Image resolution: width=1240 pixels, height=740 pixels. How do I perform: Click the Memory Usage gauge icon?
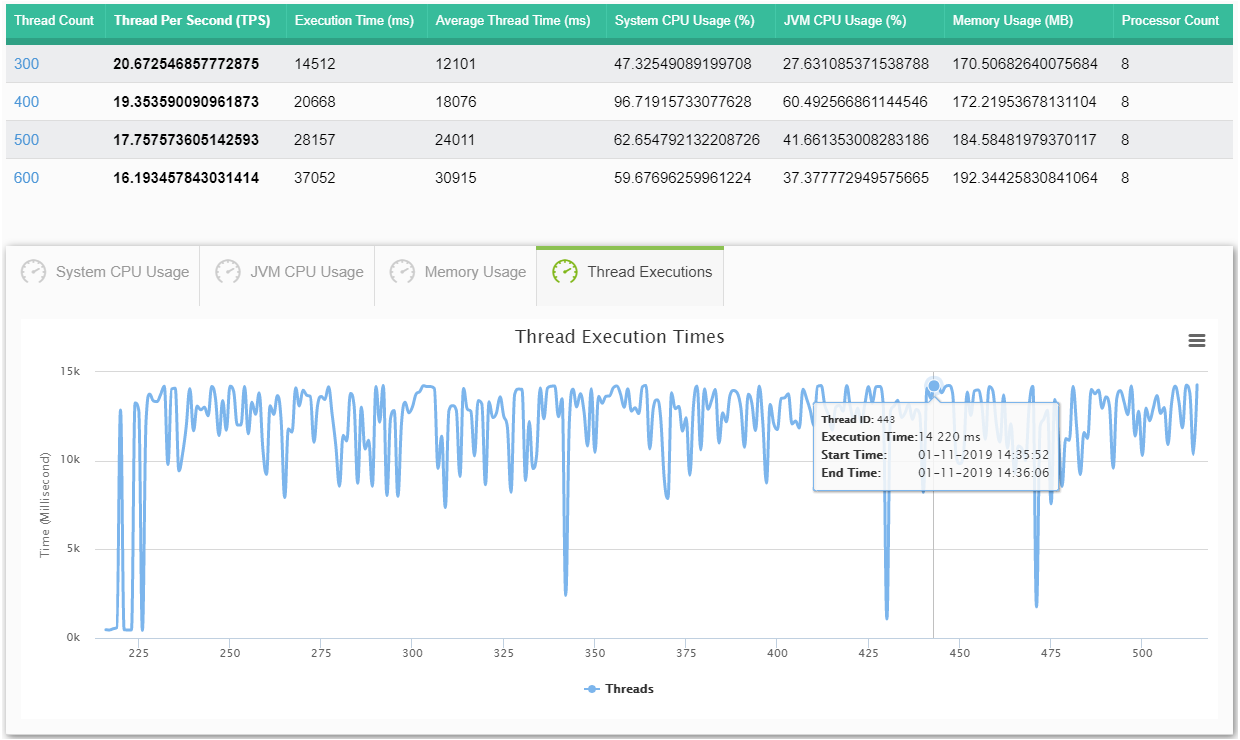402,272
